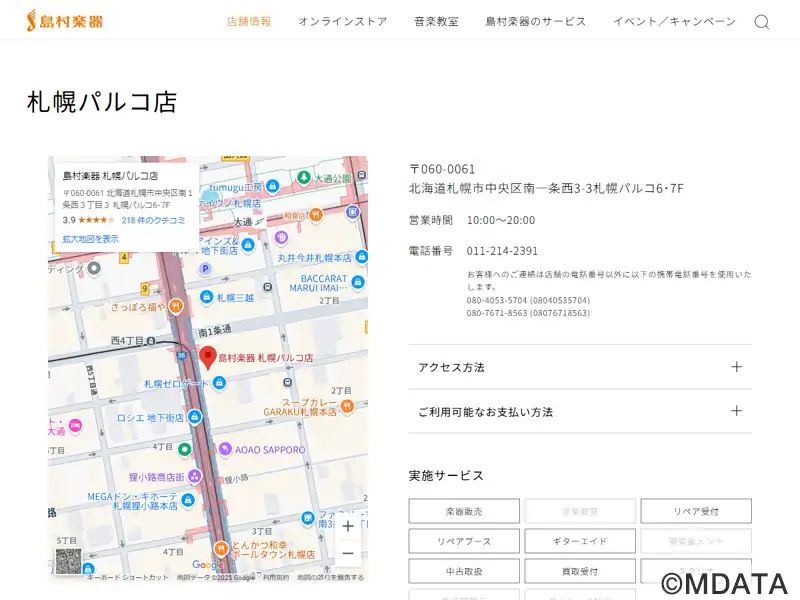Open the map 利用規約 link
The height and width of the screenshot is (600, 800).
(x=276, y=578)
